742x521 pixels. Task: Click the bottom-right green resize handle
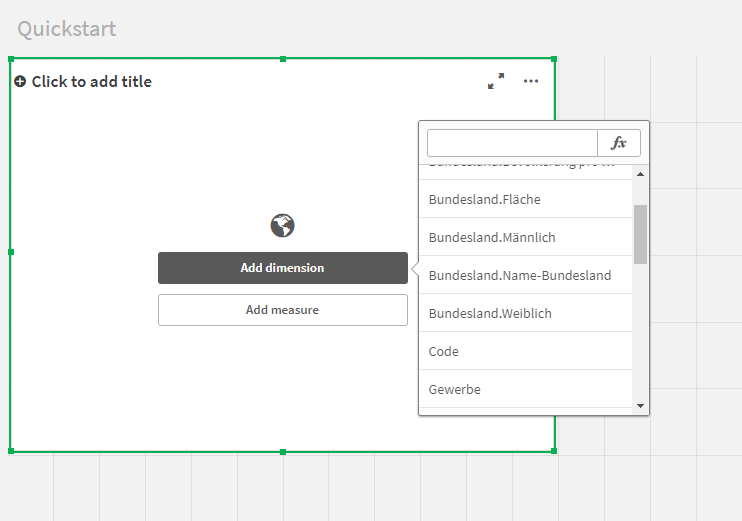[x=554, y=451]
